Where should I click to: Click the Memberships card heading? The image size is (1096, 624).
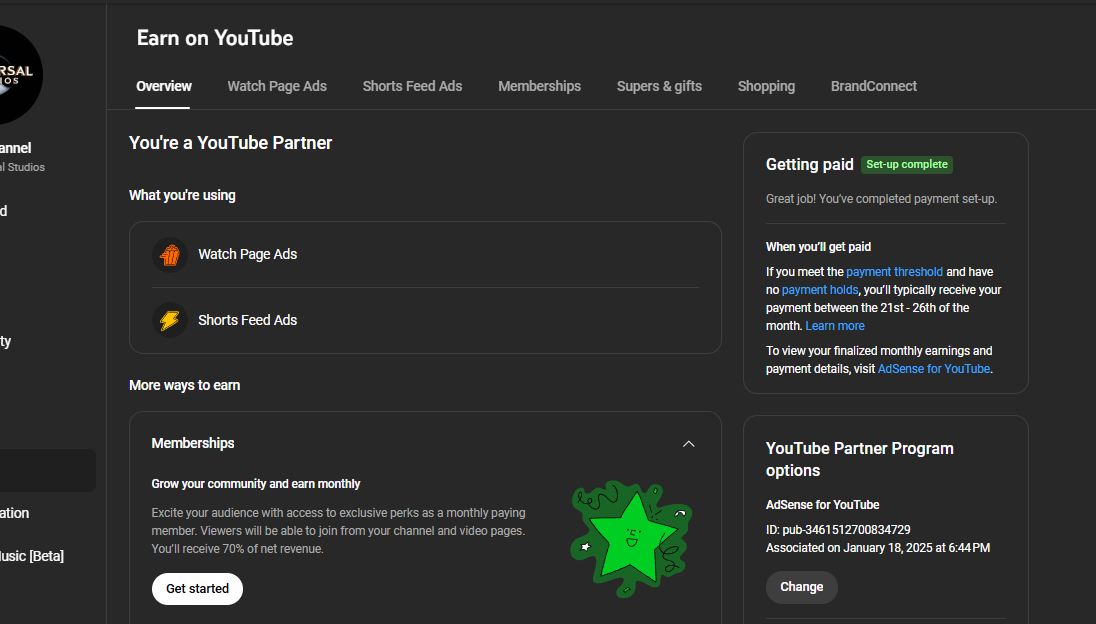click(193, 444)
